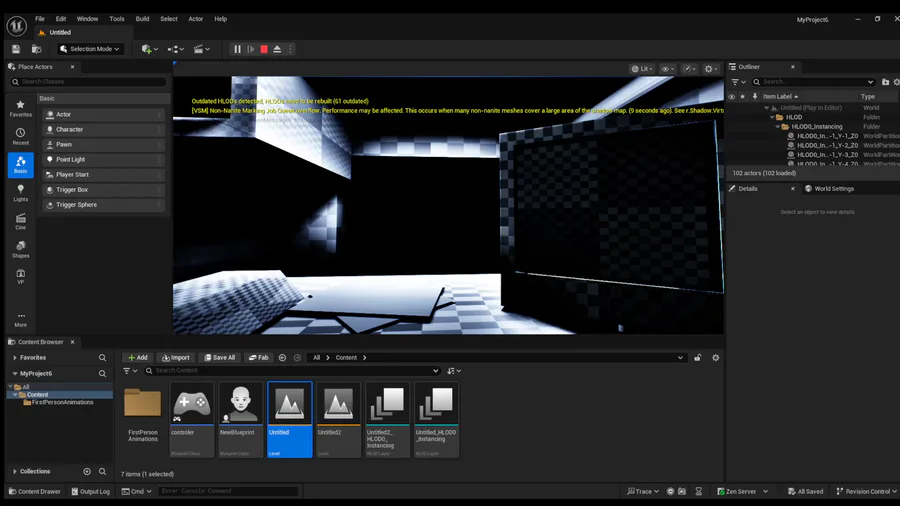
Task: Open the Selection Mode dropdown
Action: 89,49
